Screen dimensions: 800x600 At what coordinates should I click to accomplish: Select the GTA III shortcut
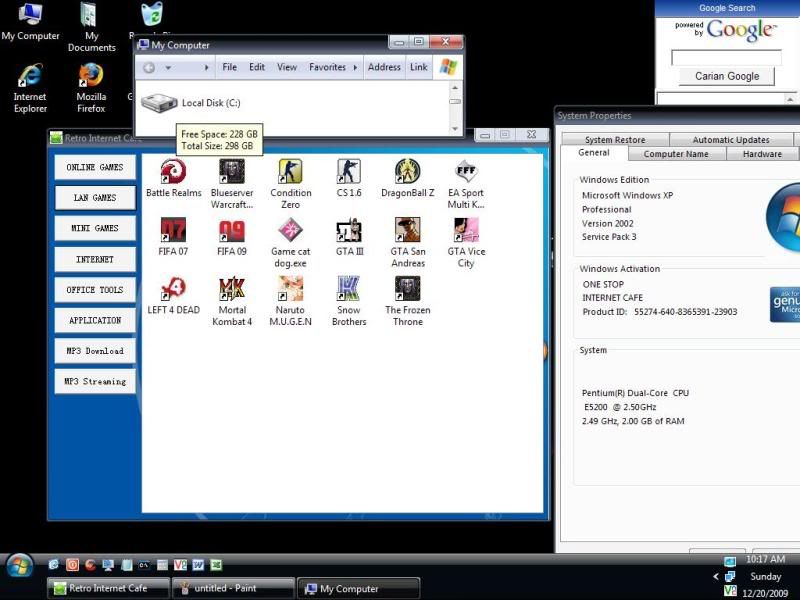point(349,237)
